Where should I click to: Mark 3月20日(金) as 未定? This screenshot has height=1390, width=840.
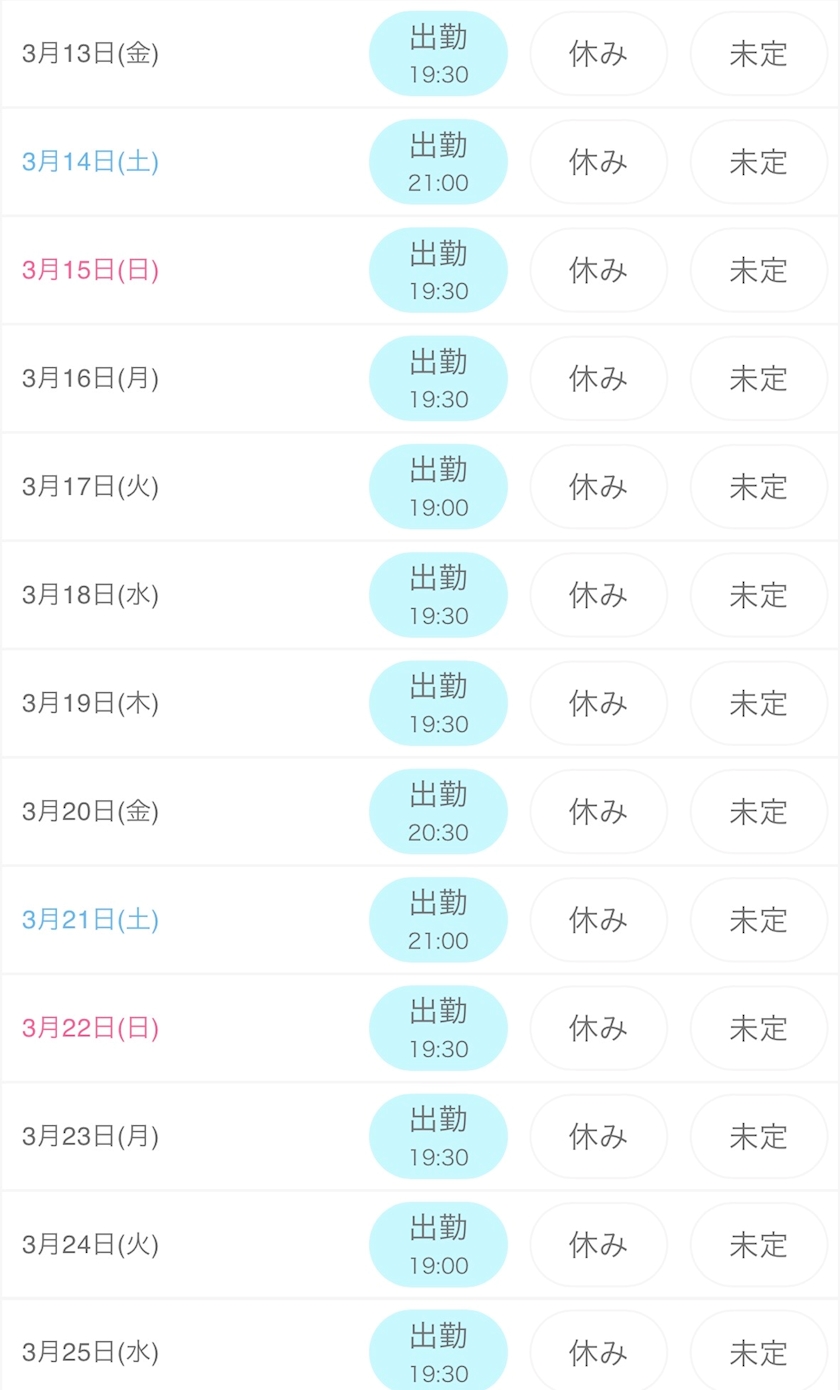759,812
